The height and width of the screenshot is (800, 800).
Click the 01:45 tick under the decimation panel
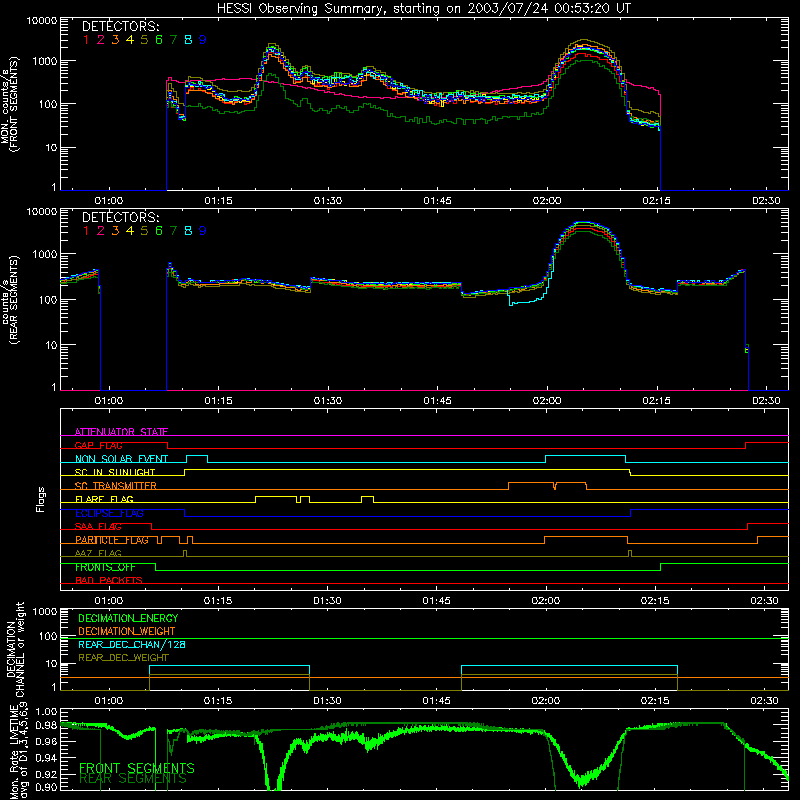click(436, 701)
